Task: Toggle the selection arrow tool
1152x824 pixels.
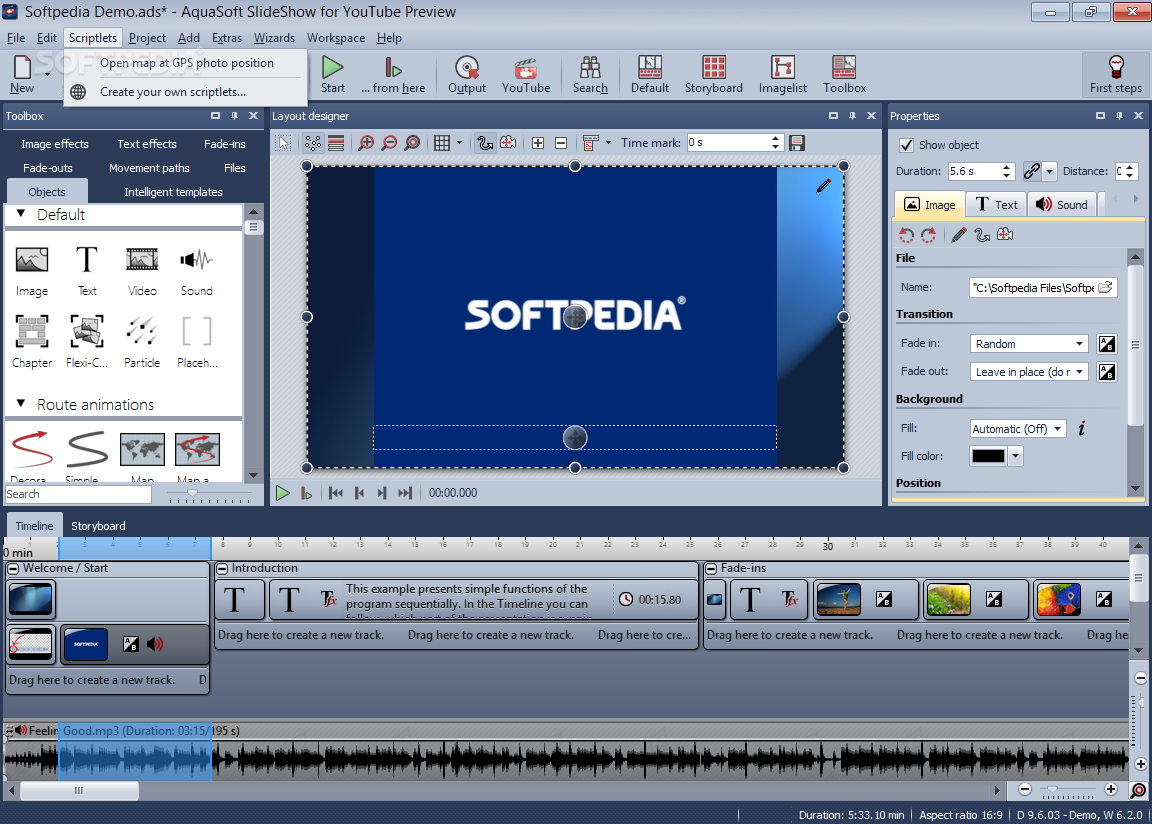Action: [x=284, y=142]
